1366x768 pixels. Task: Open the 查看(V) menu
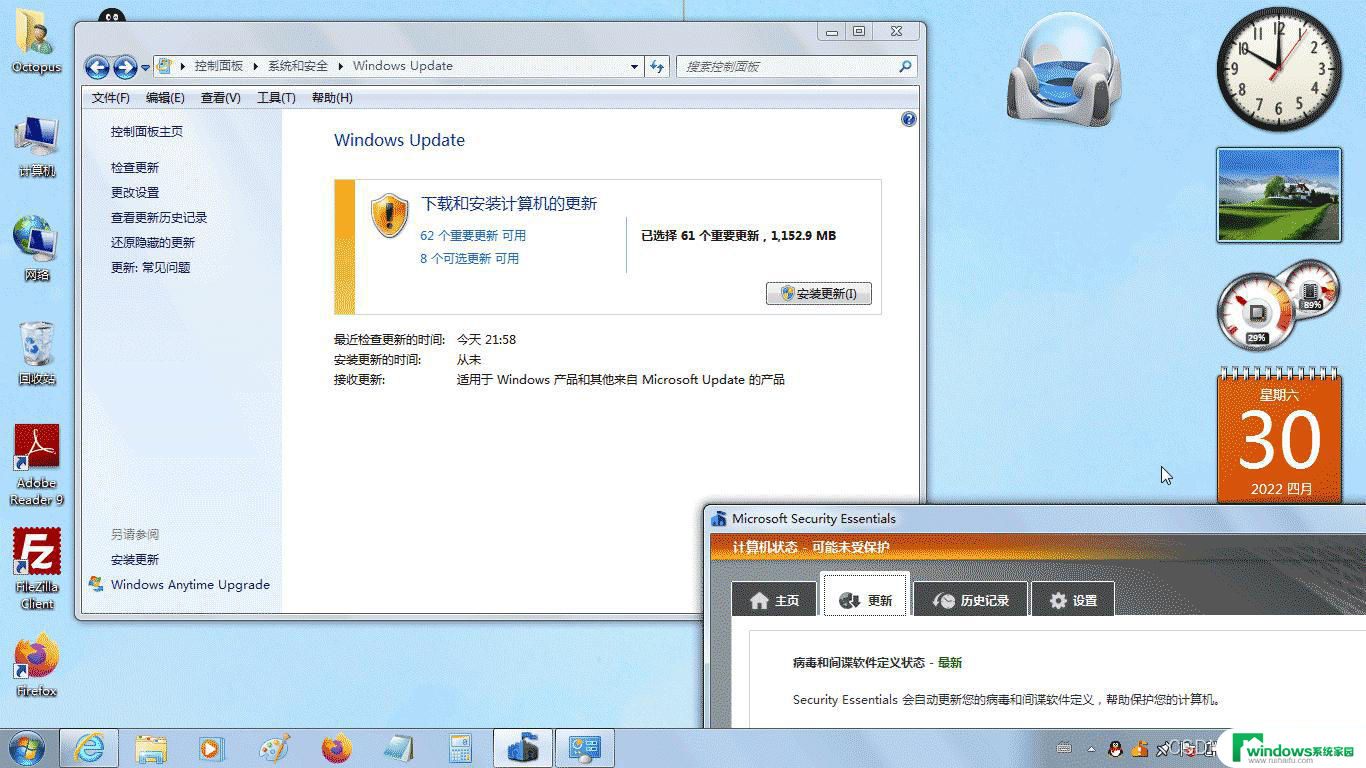pyautogui.click(x=220, y=98)
